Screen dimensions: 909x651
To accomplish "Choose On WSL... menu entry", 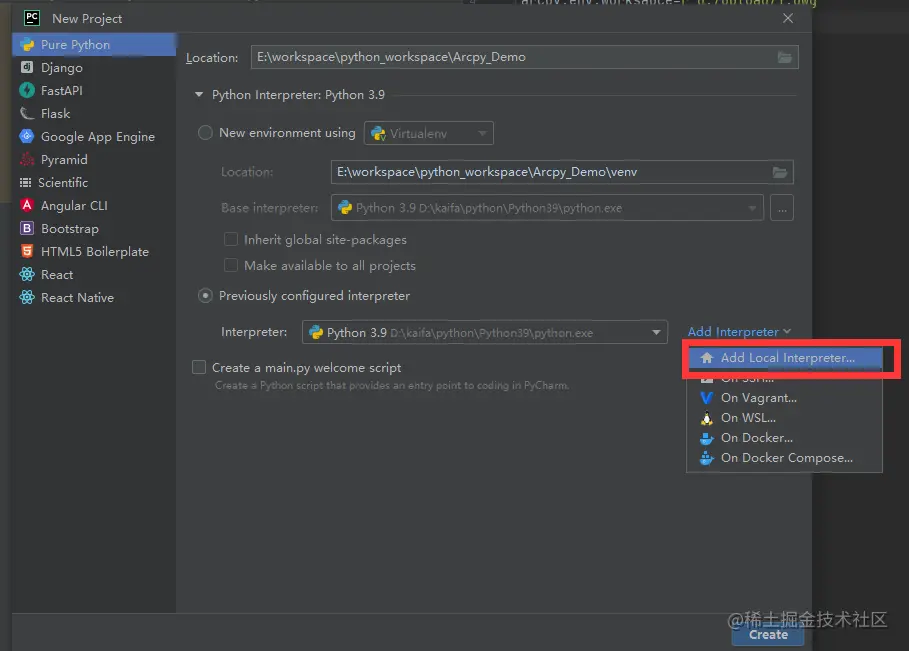I will pos(785,418).
